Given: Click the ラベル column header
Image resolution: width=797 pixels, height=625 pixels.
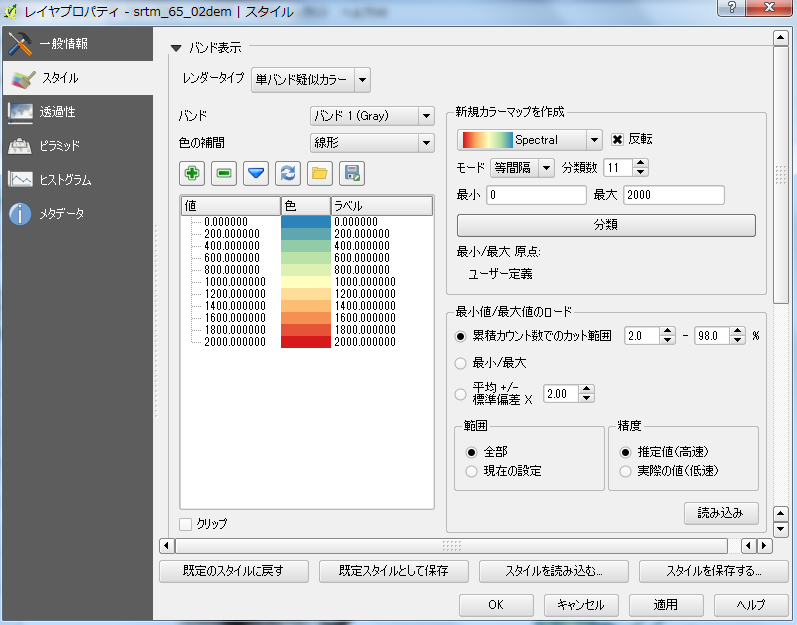Looking at the screenshot, I should click(382, 206).
